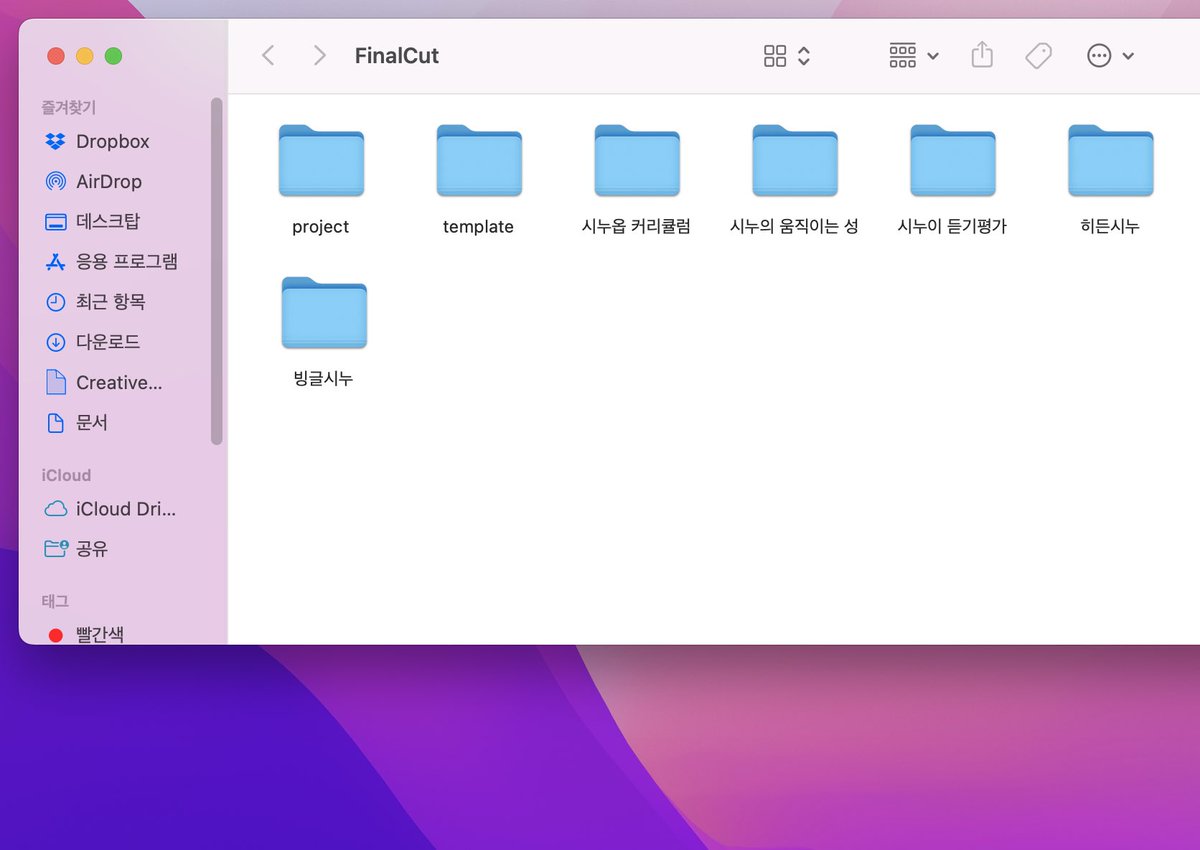Open 응용 프로그램 in the sidebar

[x=114, y=262]
